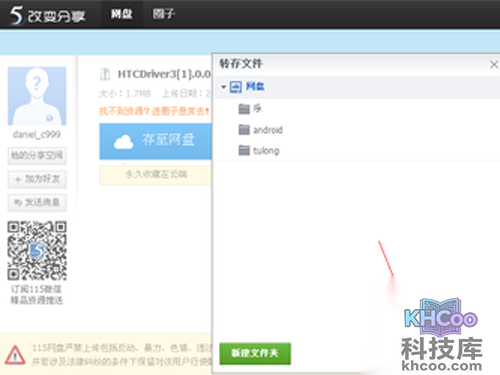Screen dimensions: 500x375
Task: Click the folder icon beside tulong
Action: point(244,151)
